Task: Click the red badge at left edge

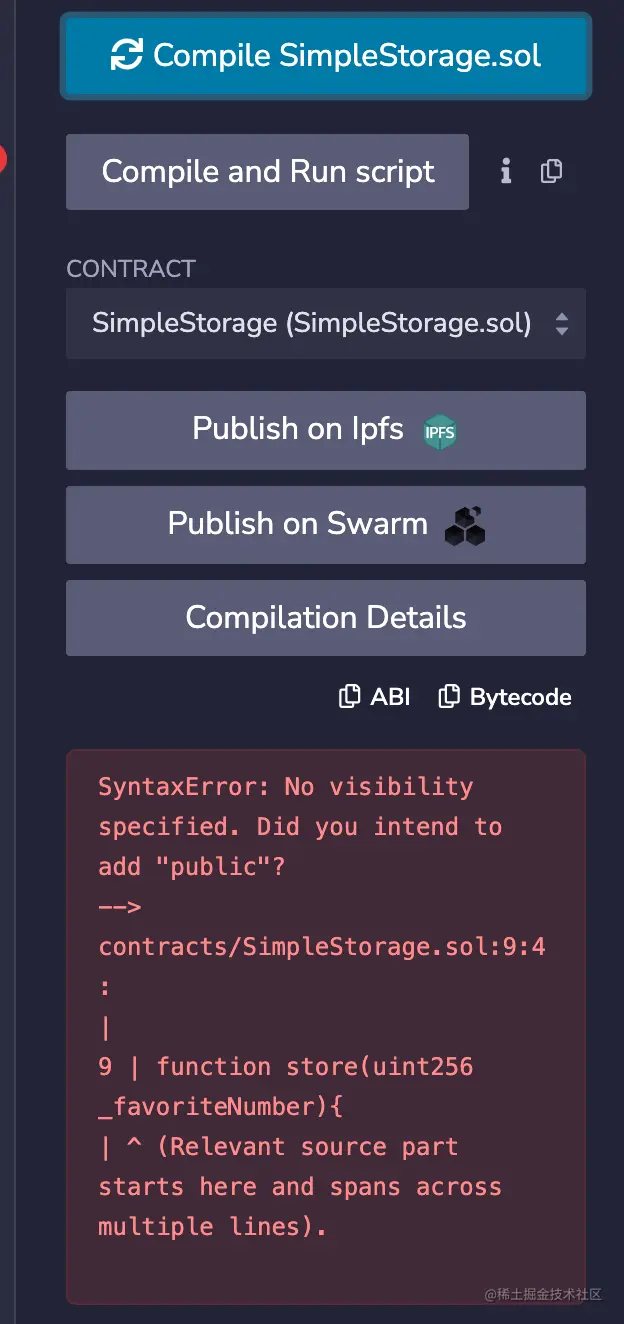Action: tap(2, 158)
